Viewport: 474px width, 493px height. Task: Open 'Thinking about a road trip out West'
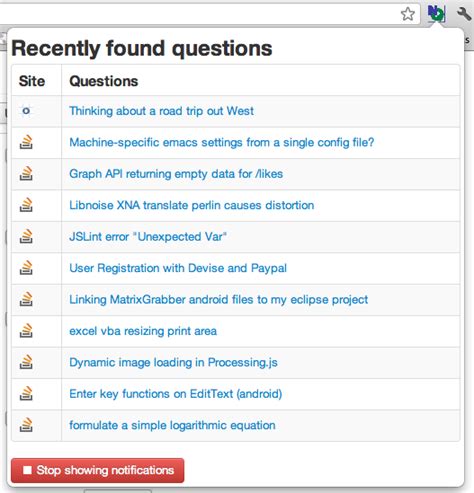tap(161, 111)
